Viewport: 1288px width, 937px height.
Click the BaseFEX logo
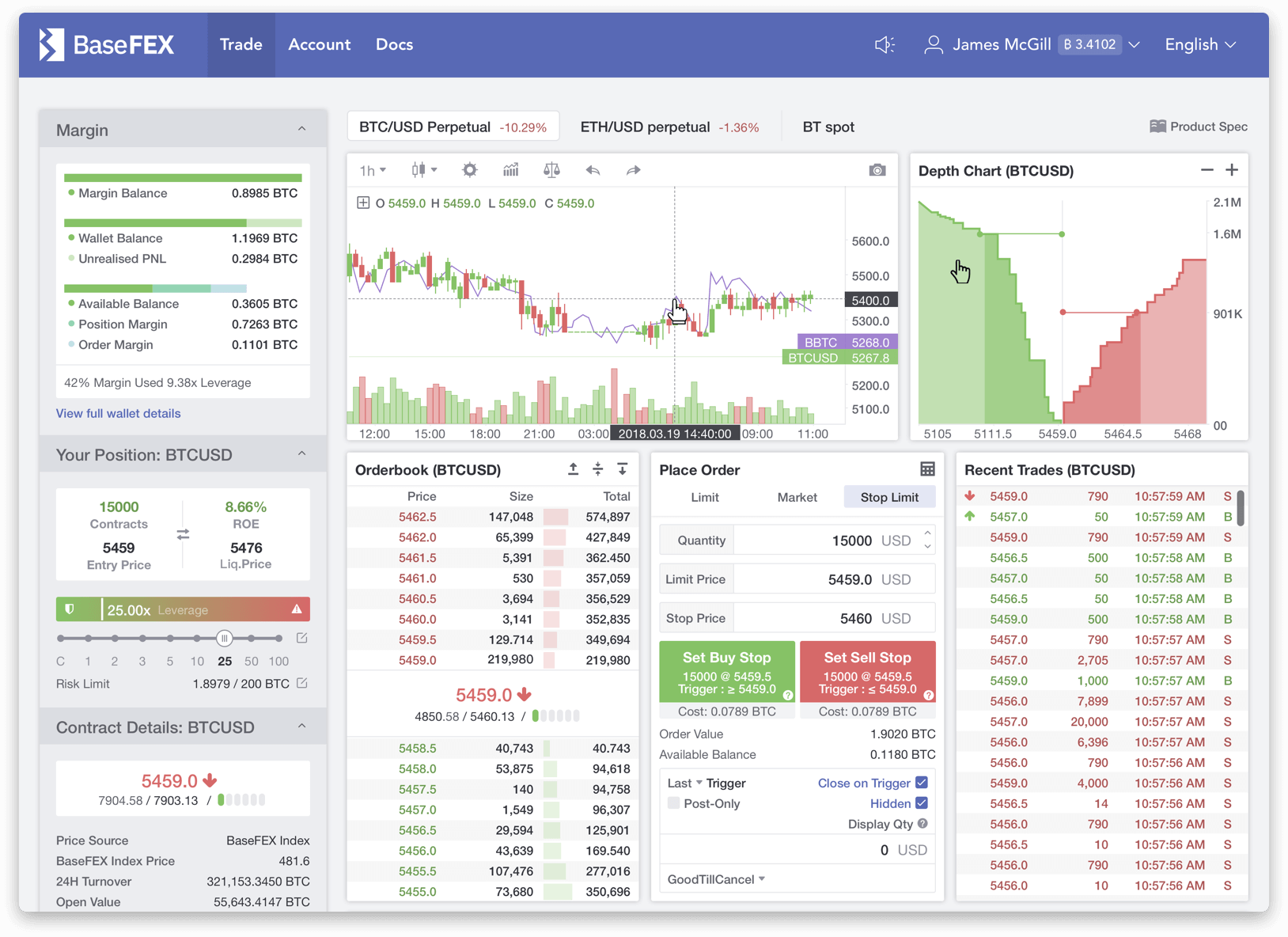(x=107, y=44)
